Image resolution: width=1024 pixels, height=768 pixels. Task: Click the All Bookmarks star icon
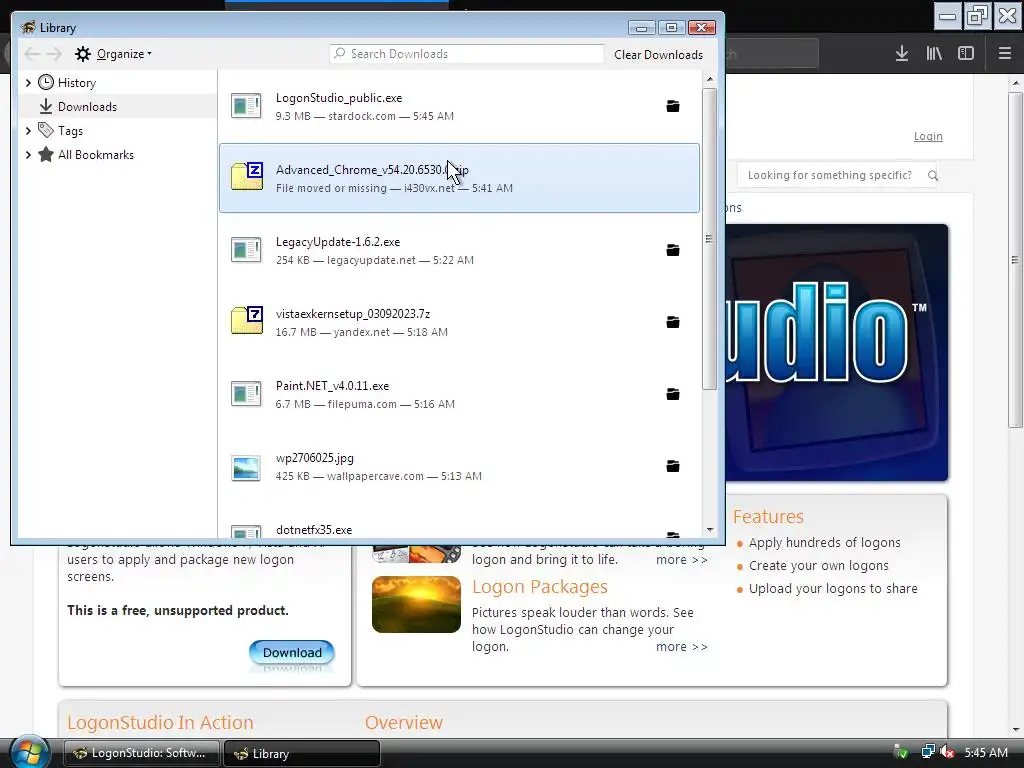(46, 155)
